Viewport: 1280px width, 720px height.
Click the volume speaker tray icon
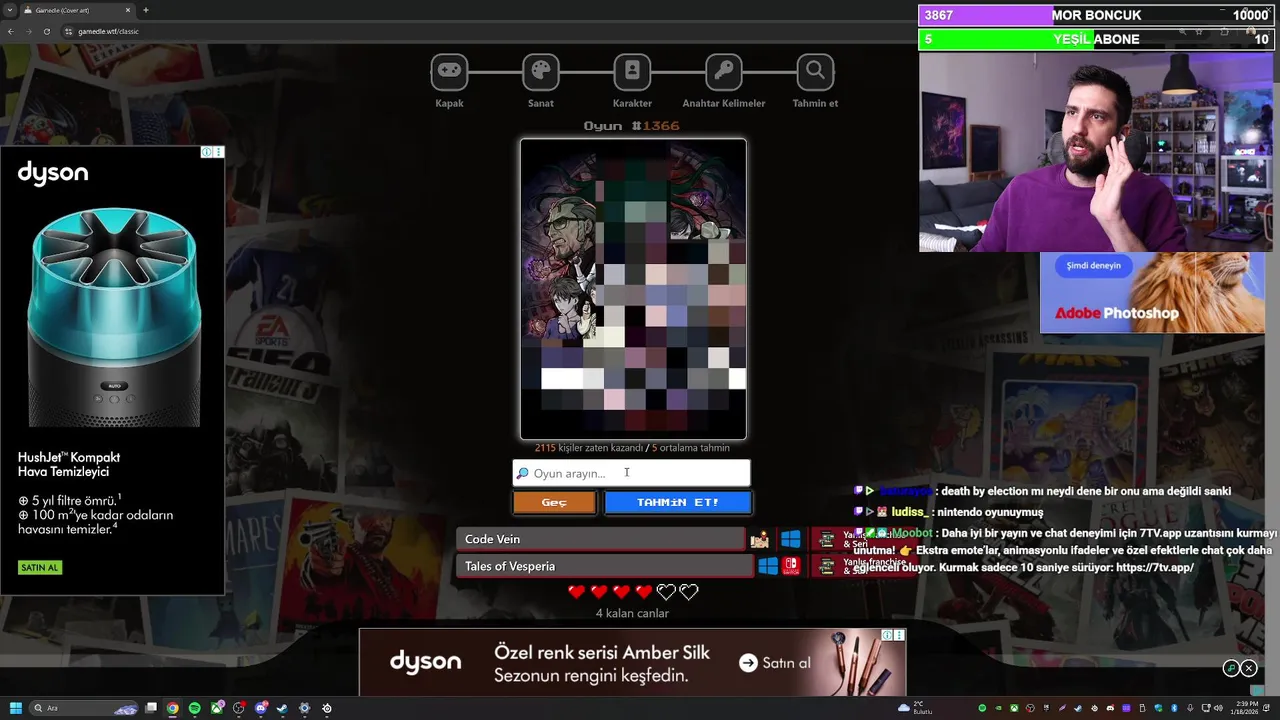pos(1218,708)
